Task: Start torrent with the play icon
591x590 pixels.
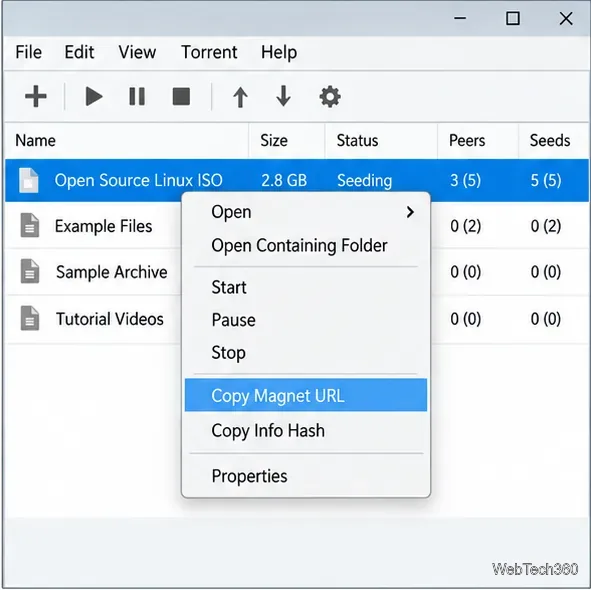Action: 93,96
